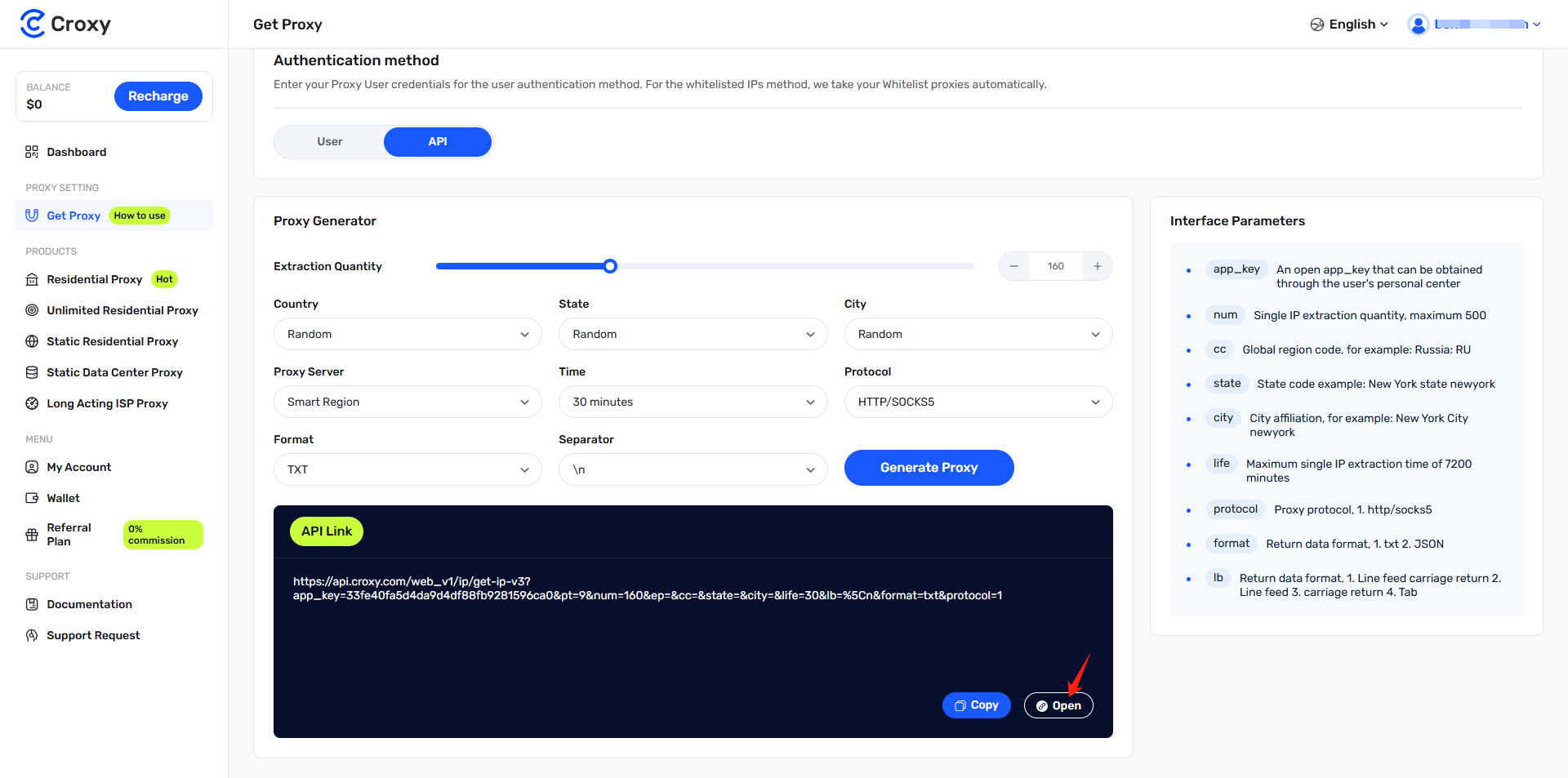Click the globe language icon
The height and width of the screenshot is (778, 1568).
click(x=1317, y=24)
